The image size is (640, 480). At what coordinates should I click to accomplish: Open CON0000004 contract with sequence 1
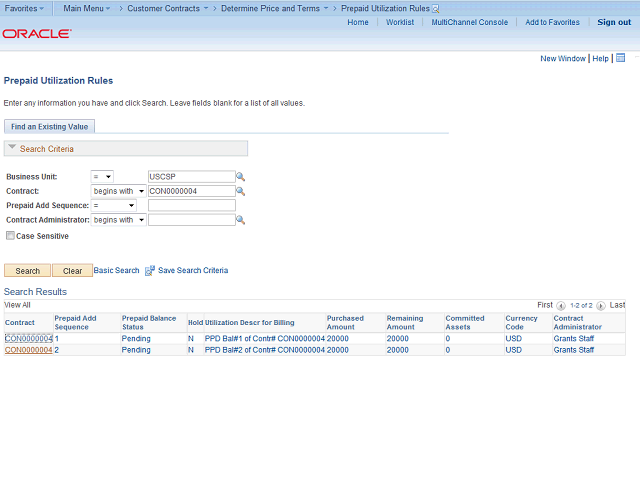[29, 339]
